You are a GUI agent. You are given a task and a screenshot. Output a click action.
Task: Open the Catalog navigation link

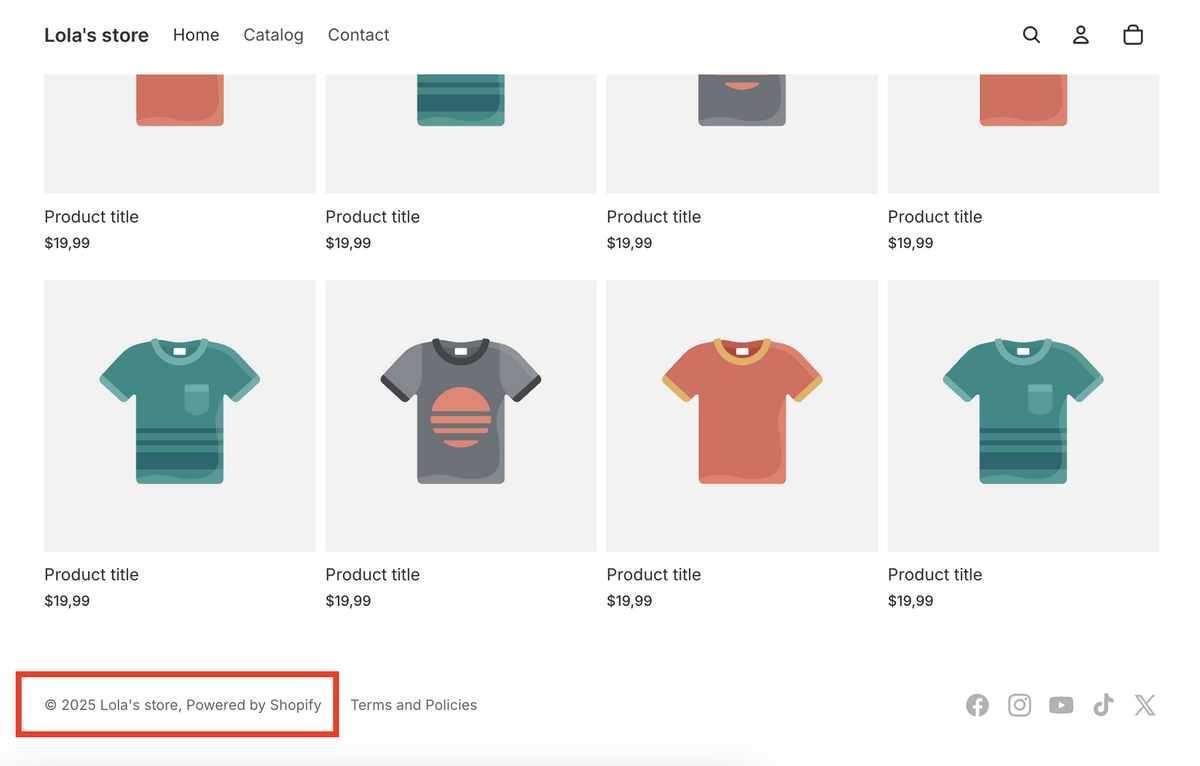[x=273, y=34]
